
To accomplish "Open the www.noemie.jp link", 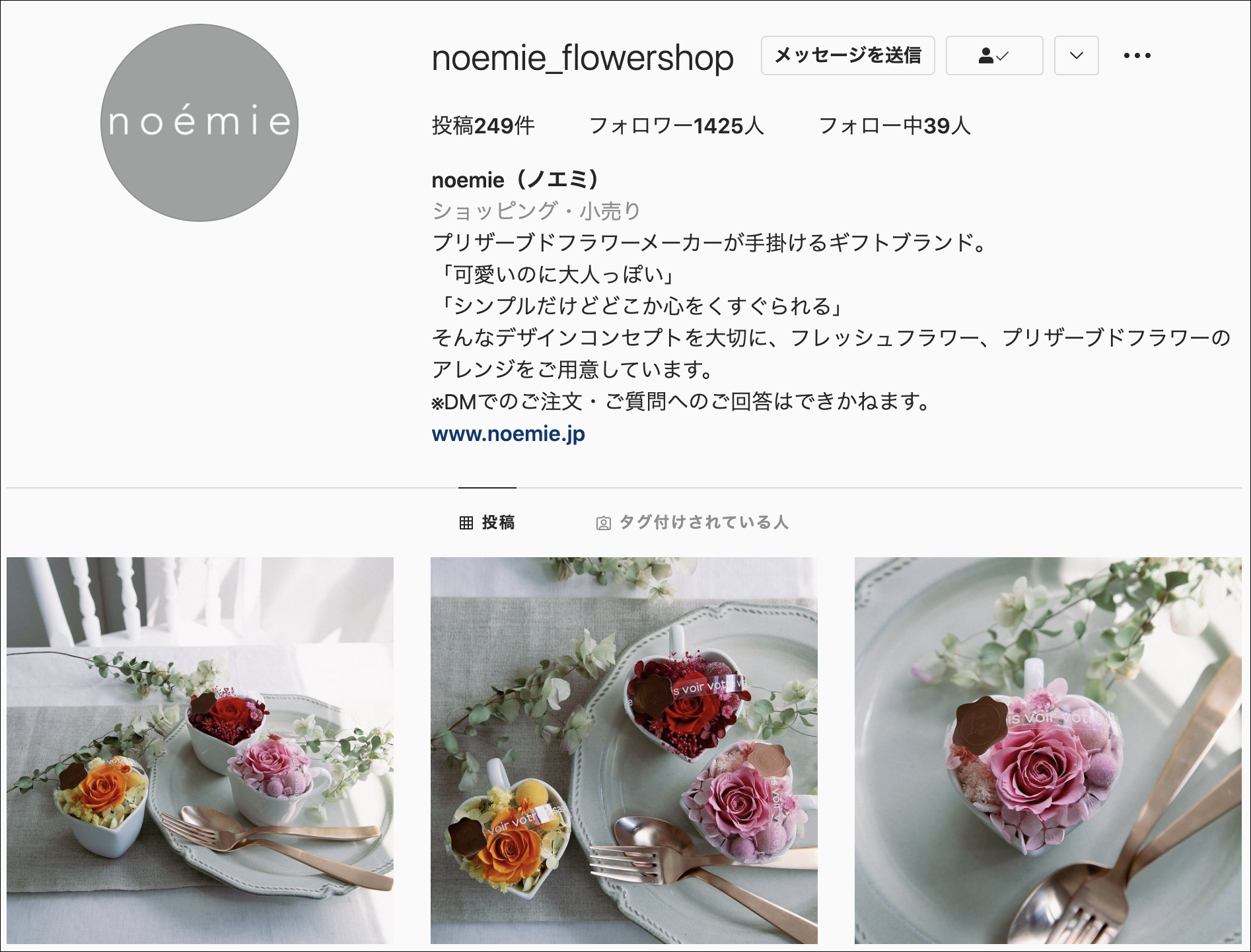I will (x=508, y=434).
